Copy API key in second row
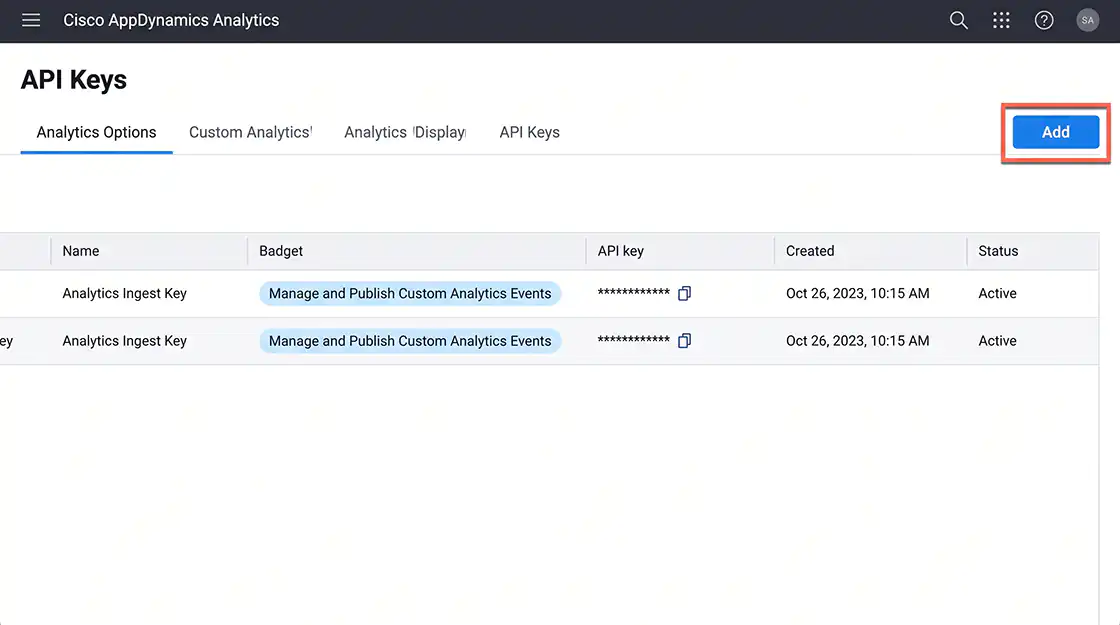1120x625 pixels. [x=684, y=341]
